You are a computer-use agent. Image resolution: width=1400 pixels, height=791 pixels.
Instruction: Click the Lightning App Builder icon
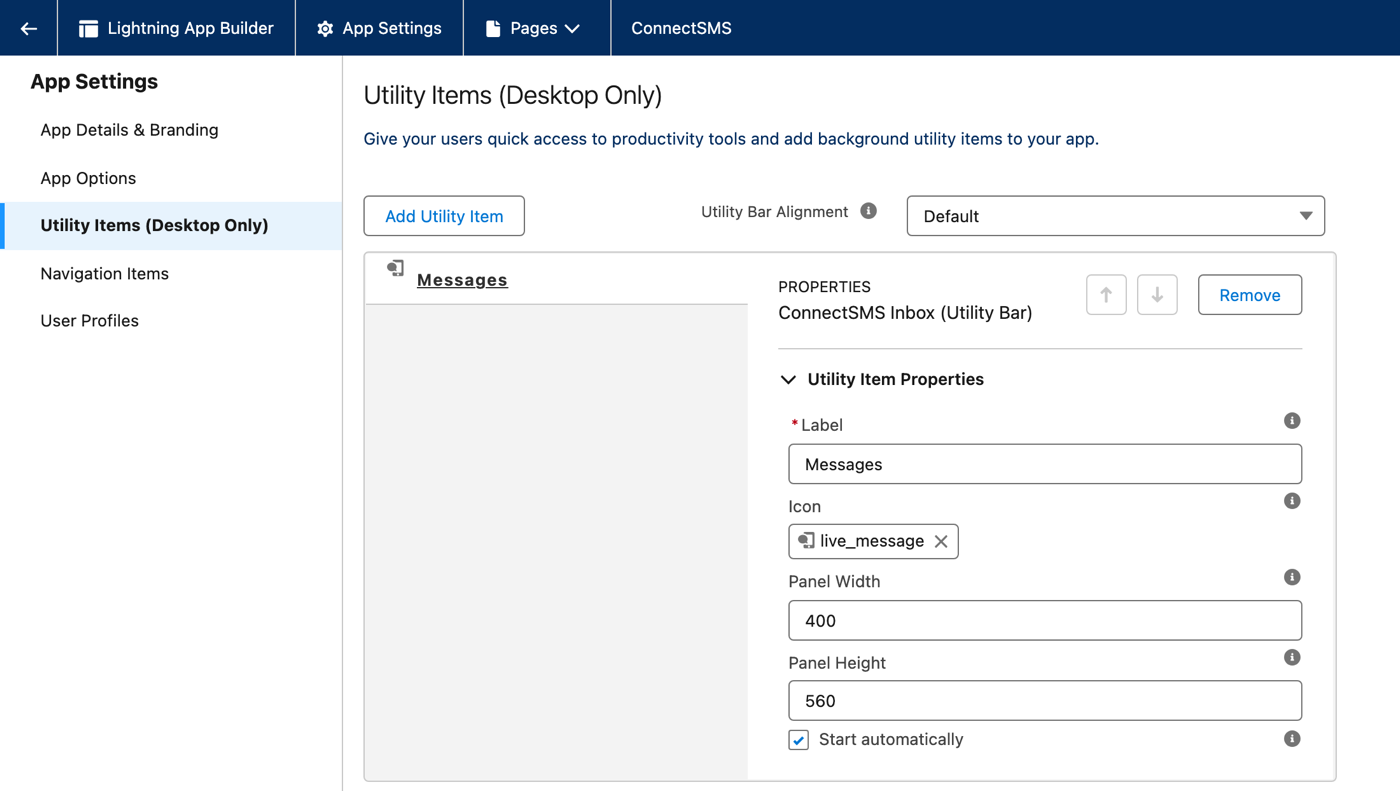point(88,28)
